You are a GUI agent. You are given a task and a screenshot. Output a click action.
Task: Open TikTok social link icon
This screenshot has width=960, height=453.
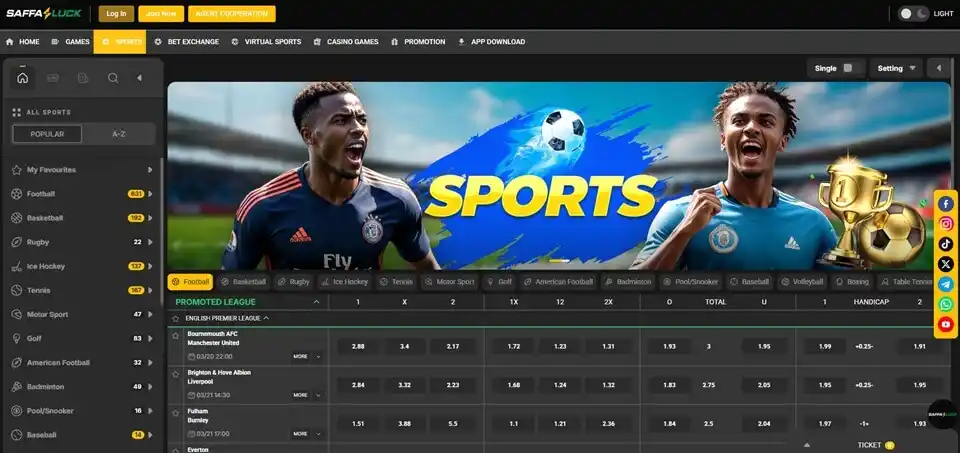click(946, 244)
